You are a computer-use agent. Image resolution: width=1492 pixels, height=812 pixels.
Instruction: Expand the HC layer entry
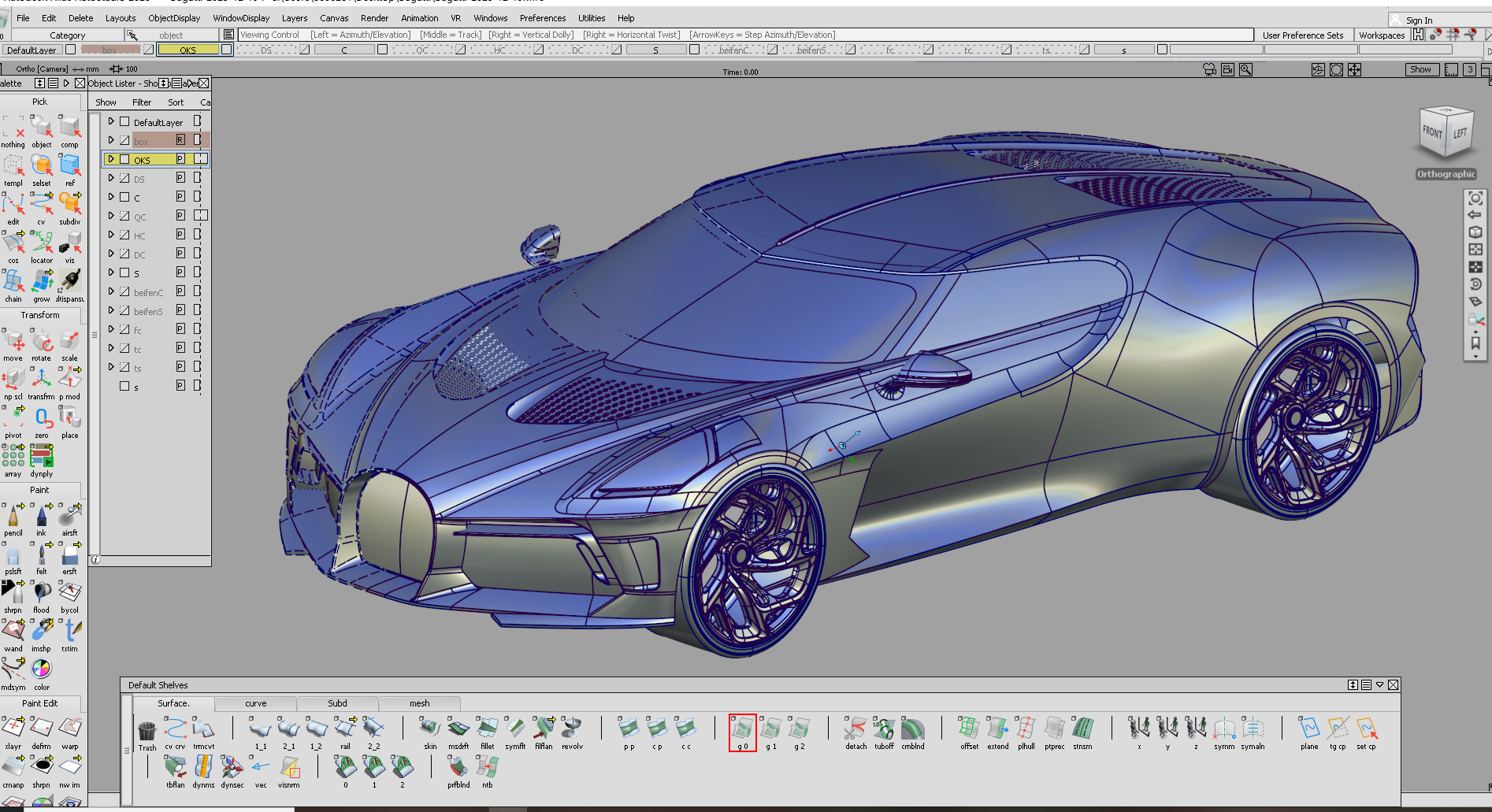tap(111, 234)
